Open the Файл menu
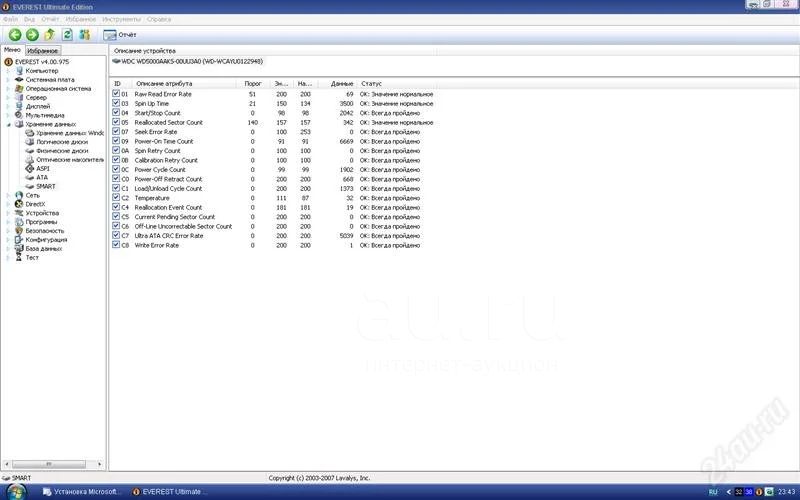The height and width of the screenshot is (500, 800). click(x=10, y=19)
